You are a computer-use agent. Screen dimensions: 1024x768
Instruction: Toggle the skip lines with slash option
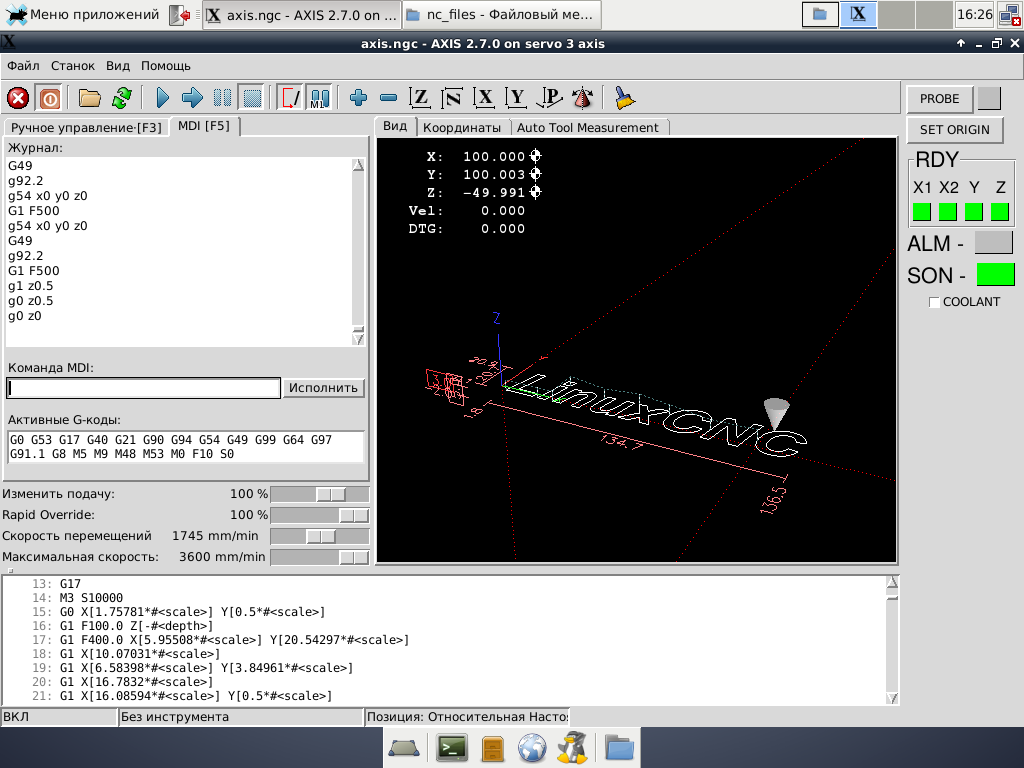tap(290, 98)
